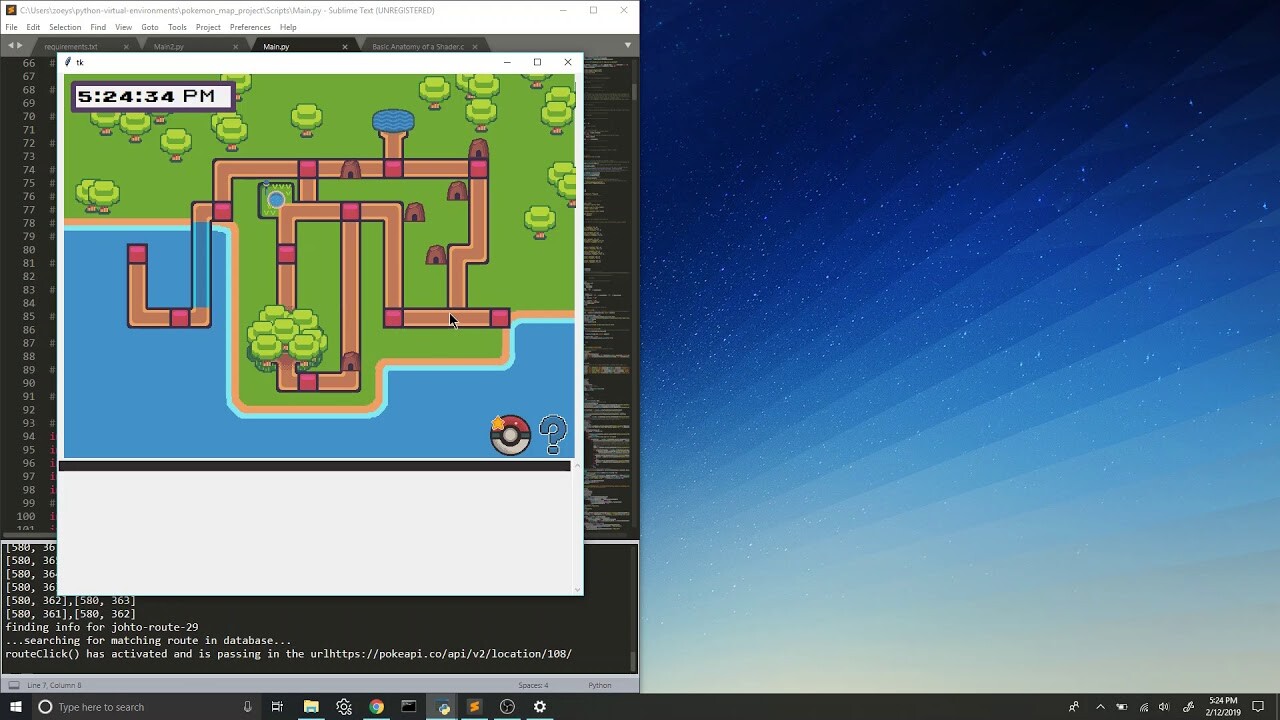The image size is (1280, 720).
Task: Switch to the Basic Anatomy of a Shader.c tab
Action: (x=419, y=46)
